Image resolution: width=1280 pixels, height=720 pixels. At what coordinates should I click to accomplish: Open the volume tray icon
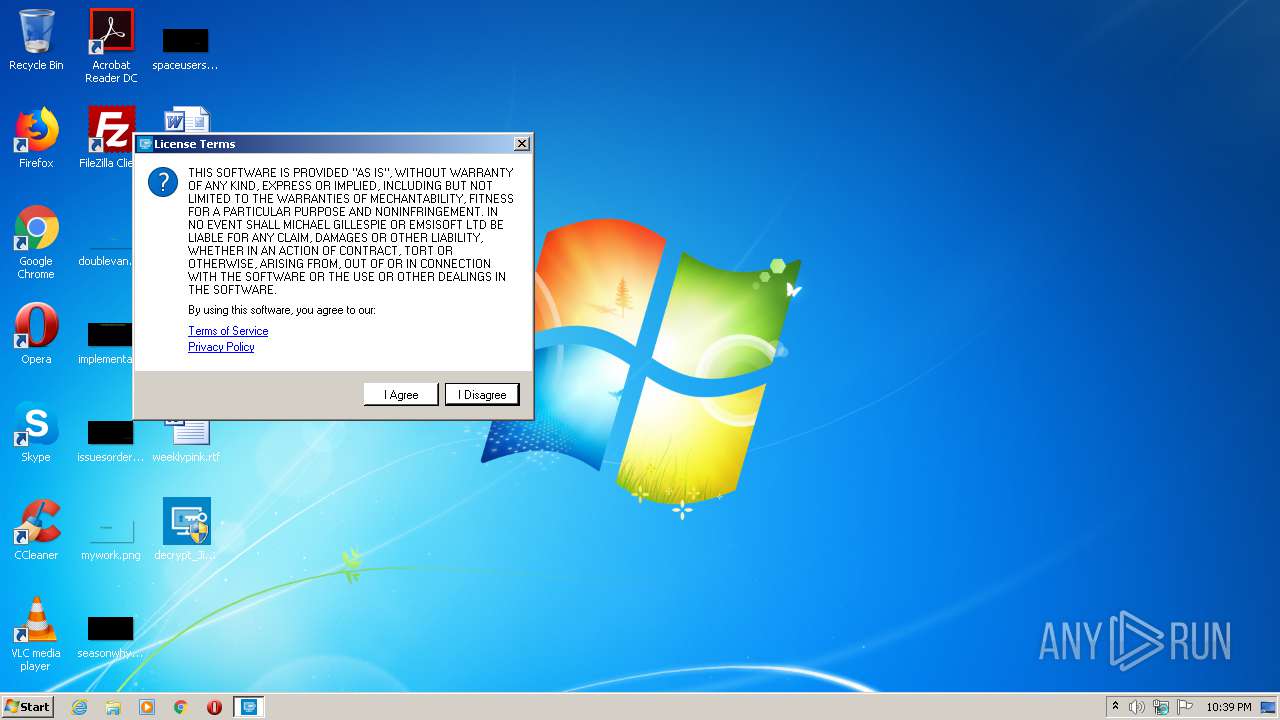tap(1137, 707)
